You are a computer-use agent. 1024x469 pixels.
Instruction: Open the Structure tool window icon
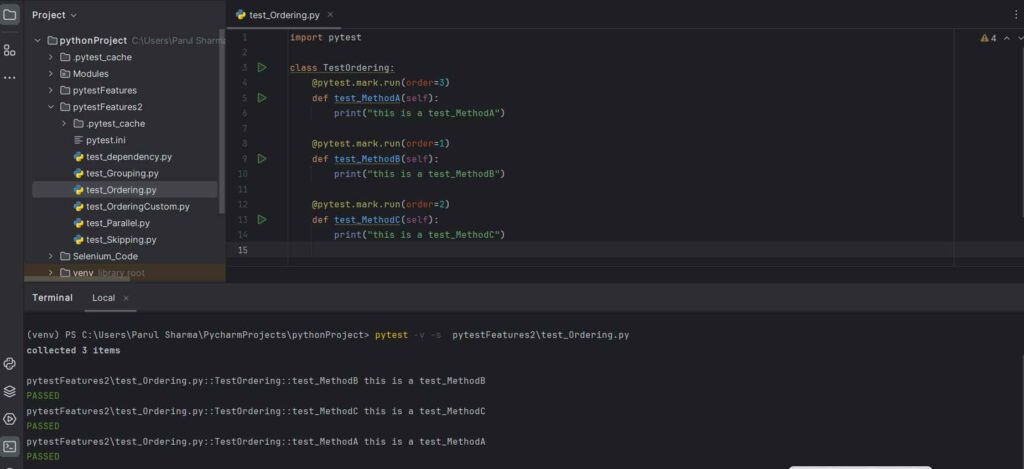(10, 50)
